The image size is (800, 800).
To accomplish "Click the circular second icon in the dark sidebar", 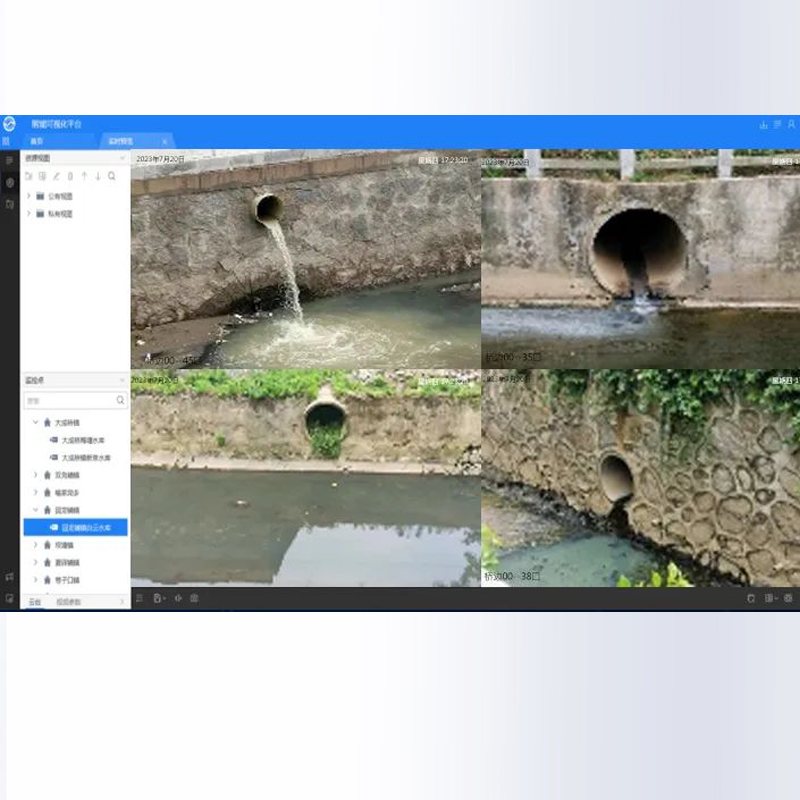I will (x=9, y=183).
